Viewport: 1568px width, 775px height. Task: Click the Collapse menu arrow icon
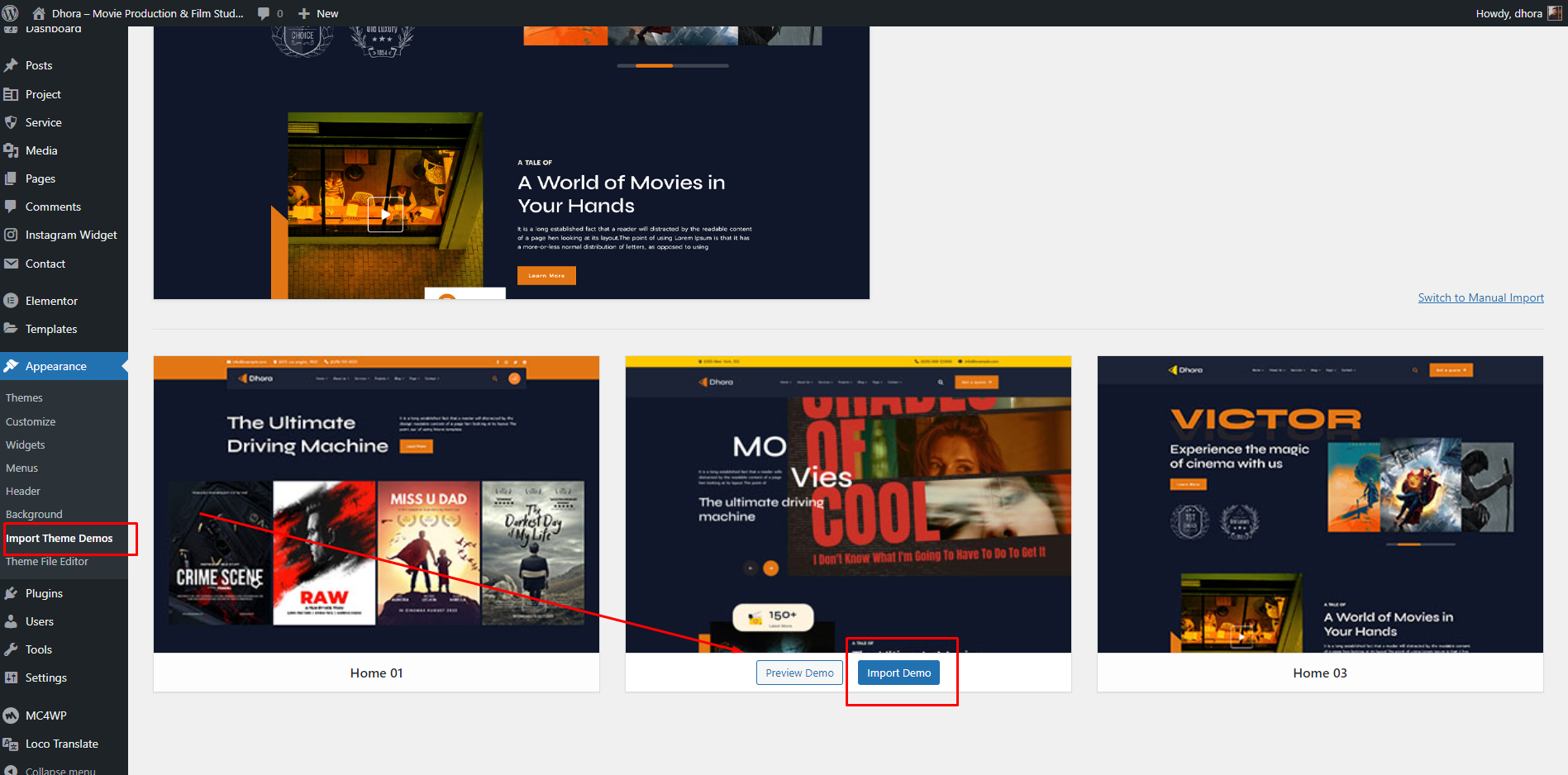pos(11,770)
